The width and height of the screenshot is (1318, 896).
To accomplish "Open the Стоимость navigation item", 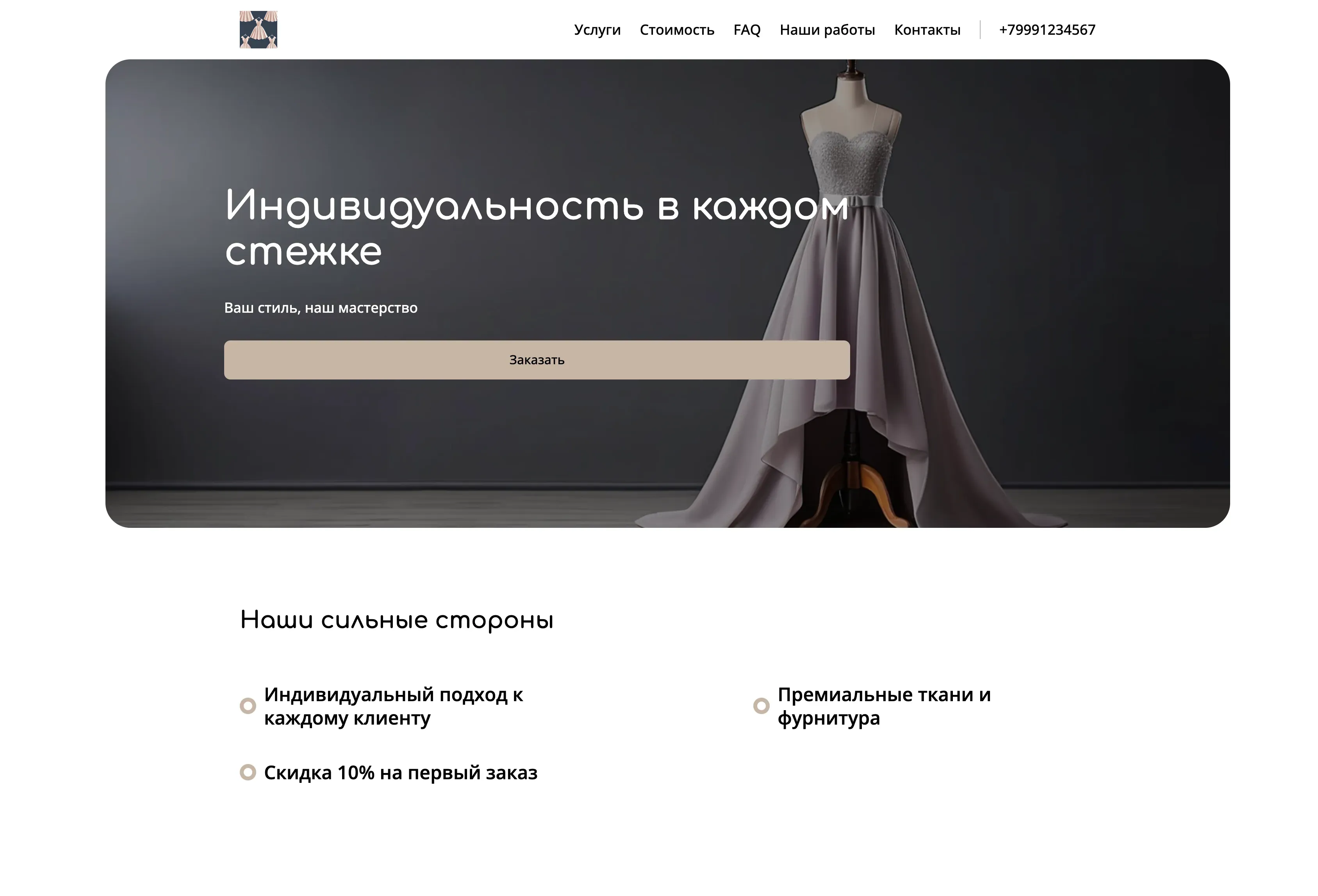I will 677,30.
